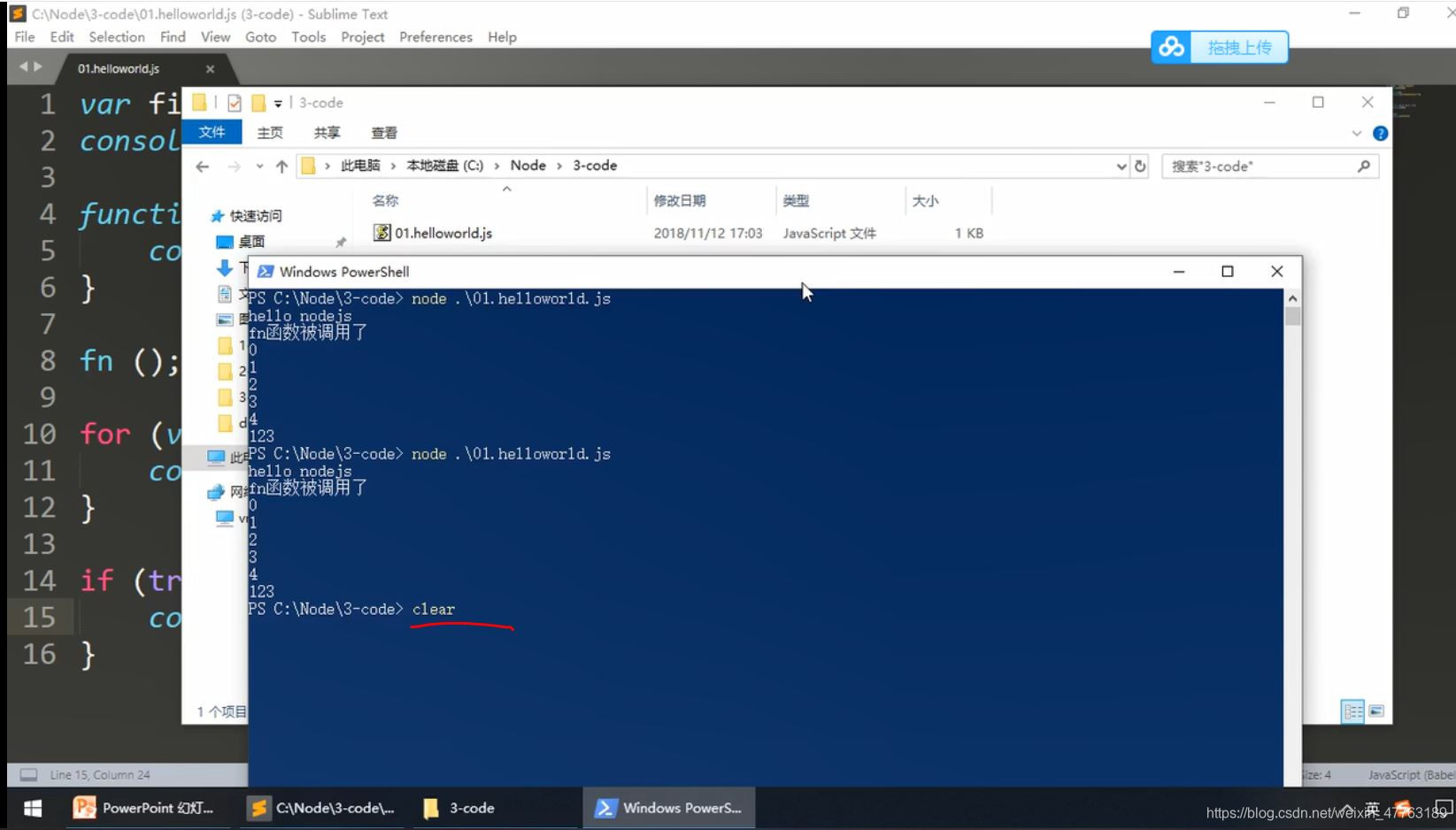Viewport: 1456px width, 830px height.
Task: Click 3-code in the address breadcrumb
Action: pyautogui.click(x=595, y=165)
